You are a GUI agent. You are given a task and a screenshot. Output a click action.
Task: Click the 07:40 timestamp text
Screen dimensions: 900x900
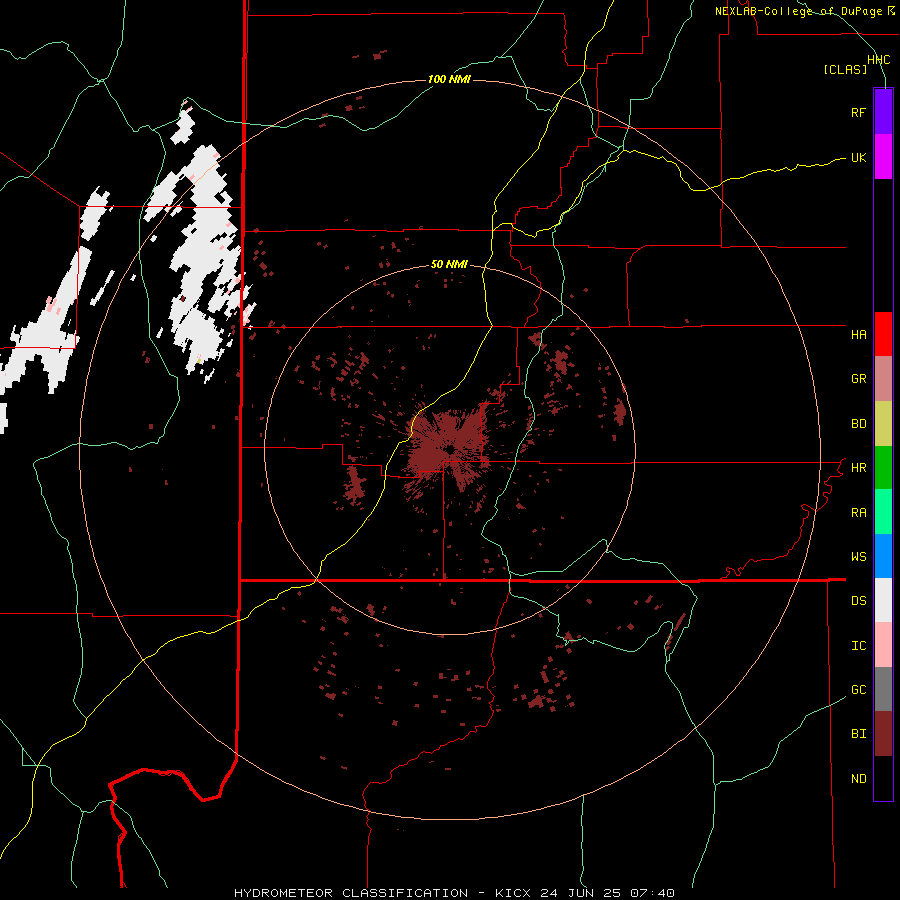[652, 893]
